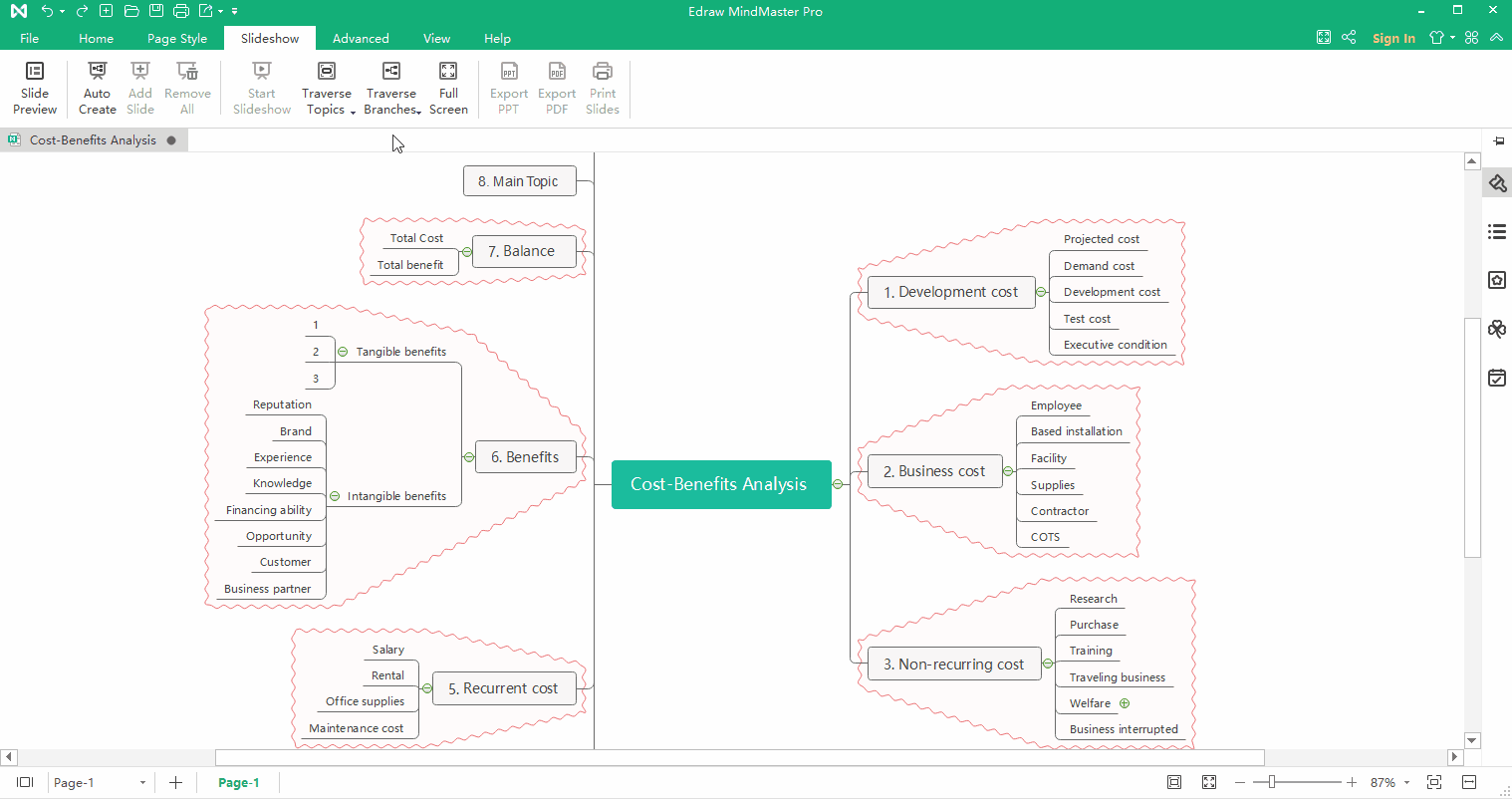Open the Advanced ribbon tab

[x=361, y=39]
